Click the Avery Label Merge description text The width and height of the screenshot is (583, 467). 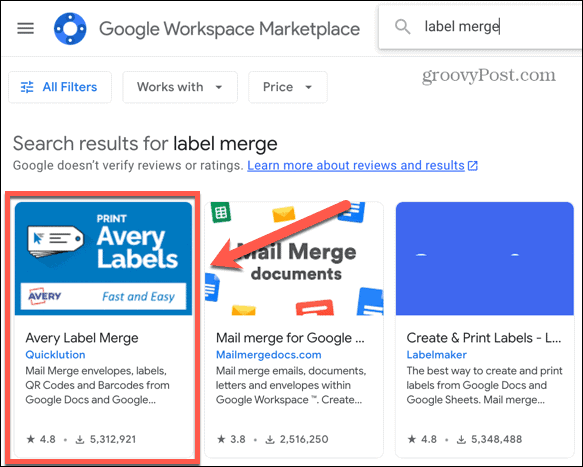tap(97, 385)
